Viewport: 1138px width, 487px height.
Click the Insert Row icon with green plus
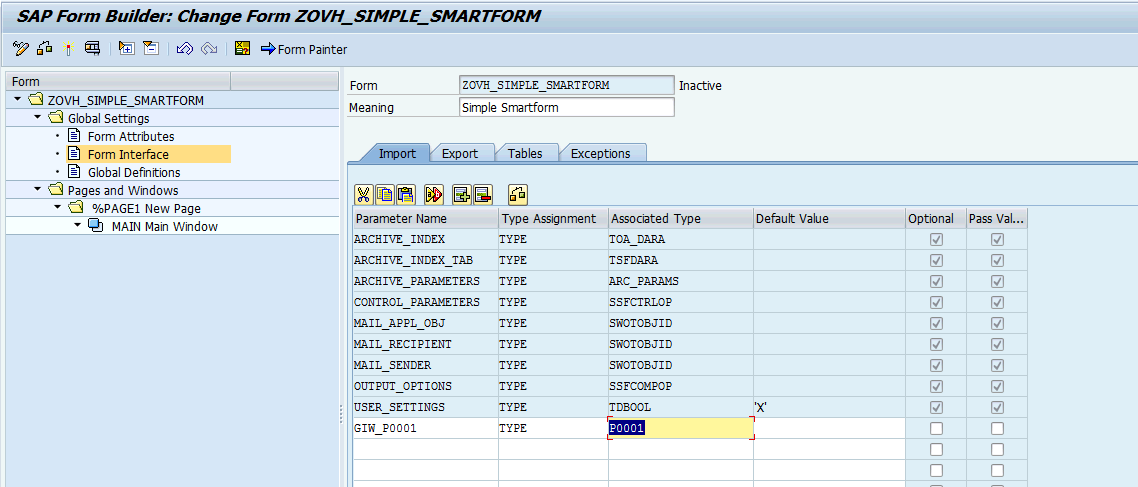[x=462, y=195]
